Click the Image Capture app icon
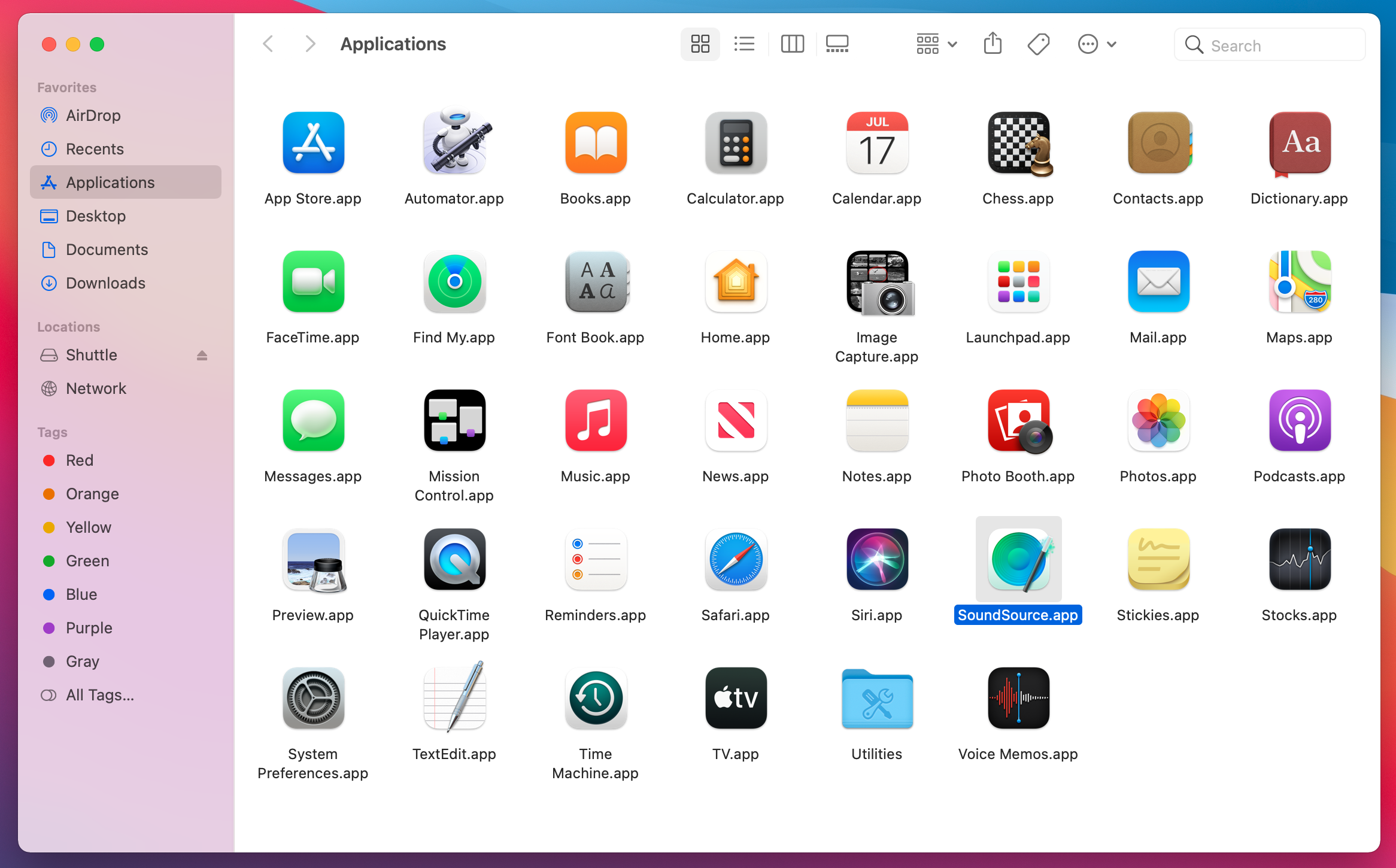This screenshot has width=1396, height=868. click(880, 283)
